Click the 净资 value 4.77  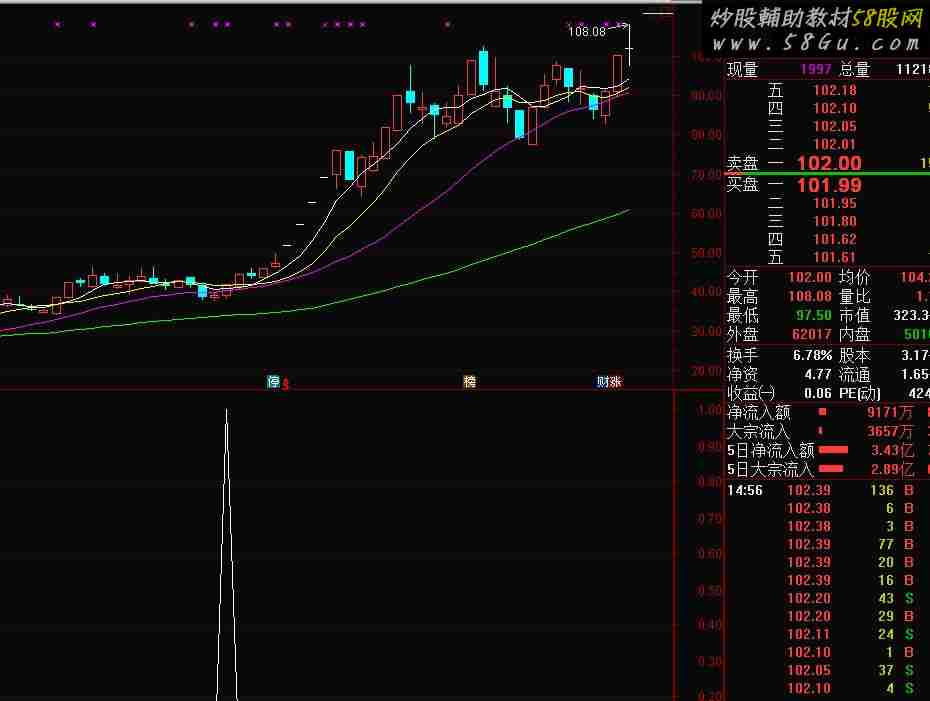818,375
